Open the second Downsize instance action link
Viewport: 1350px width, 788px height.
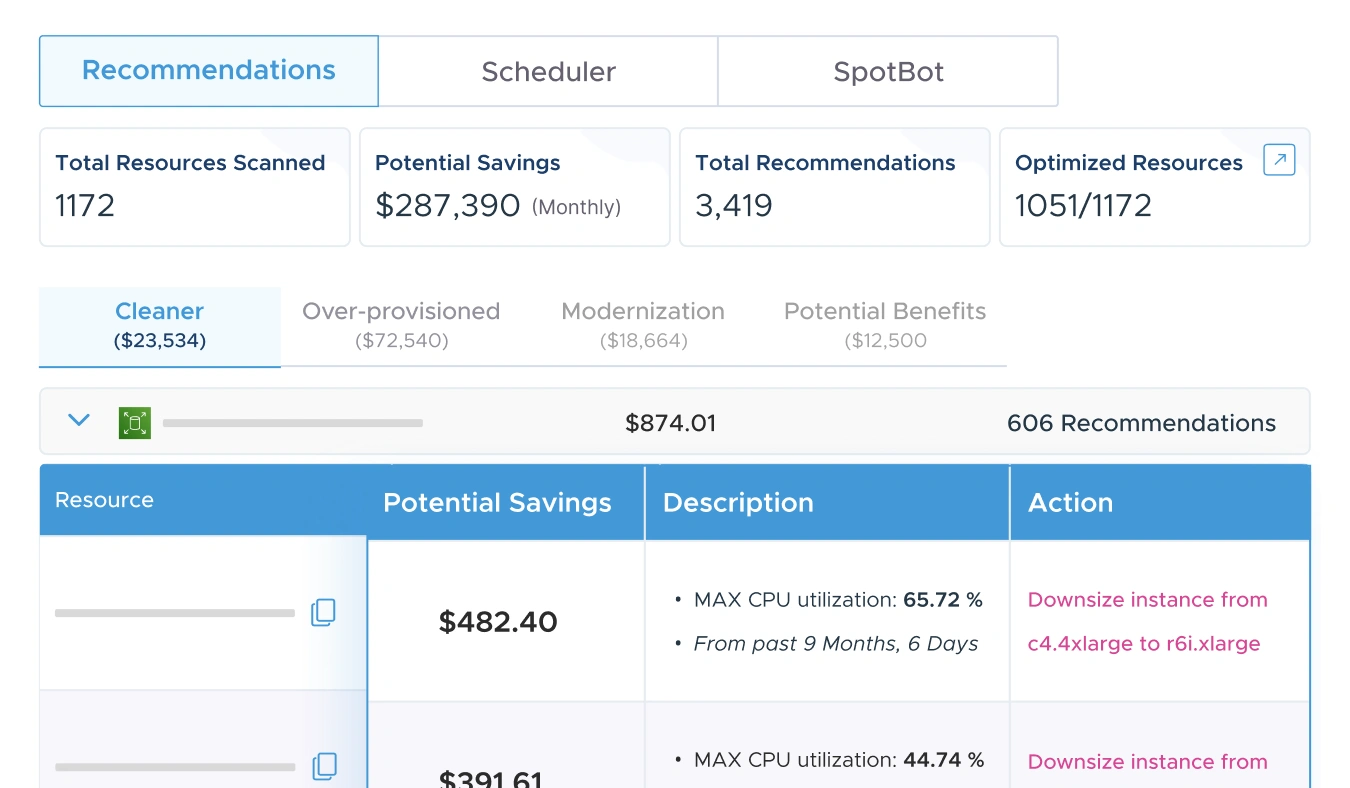pos(1147,760)
